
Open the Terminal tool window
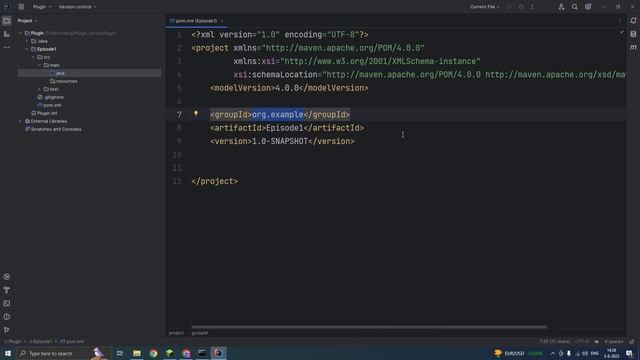pos(7,303)
